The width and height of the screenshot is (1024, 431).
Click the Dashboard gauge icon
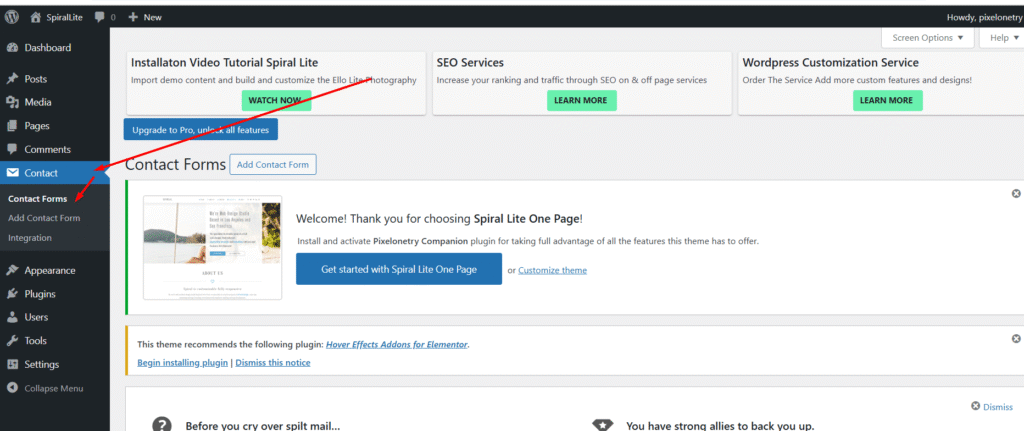tap(12, 48)
